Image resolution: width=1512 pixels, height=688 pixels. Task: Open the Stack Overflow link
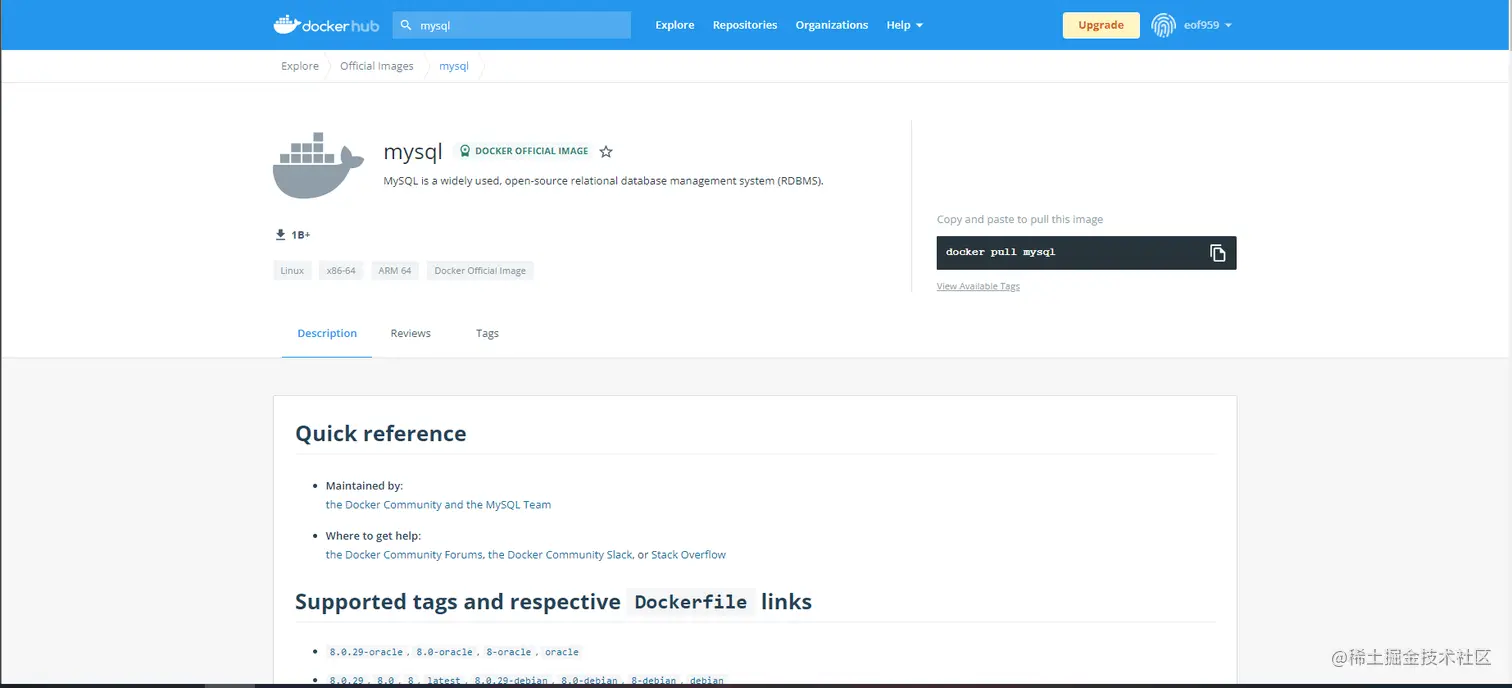point(688,555)
